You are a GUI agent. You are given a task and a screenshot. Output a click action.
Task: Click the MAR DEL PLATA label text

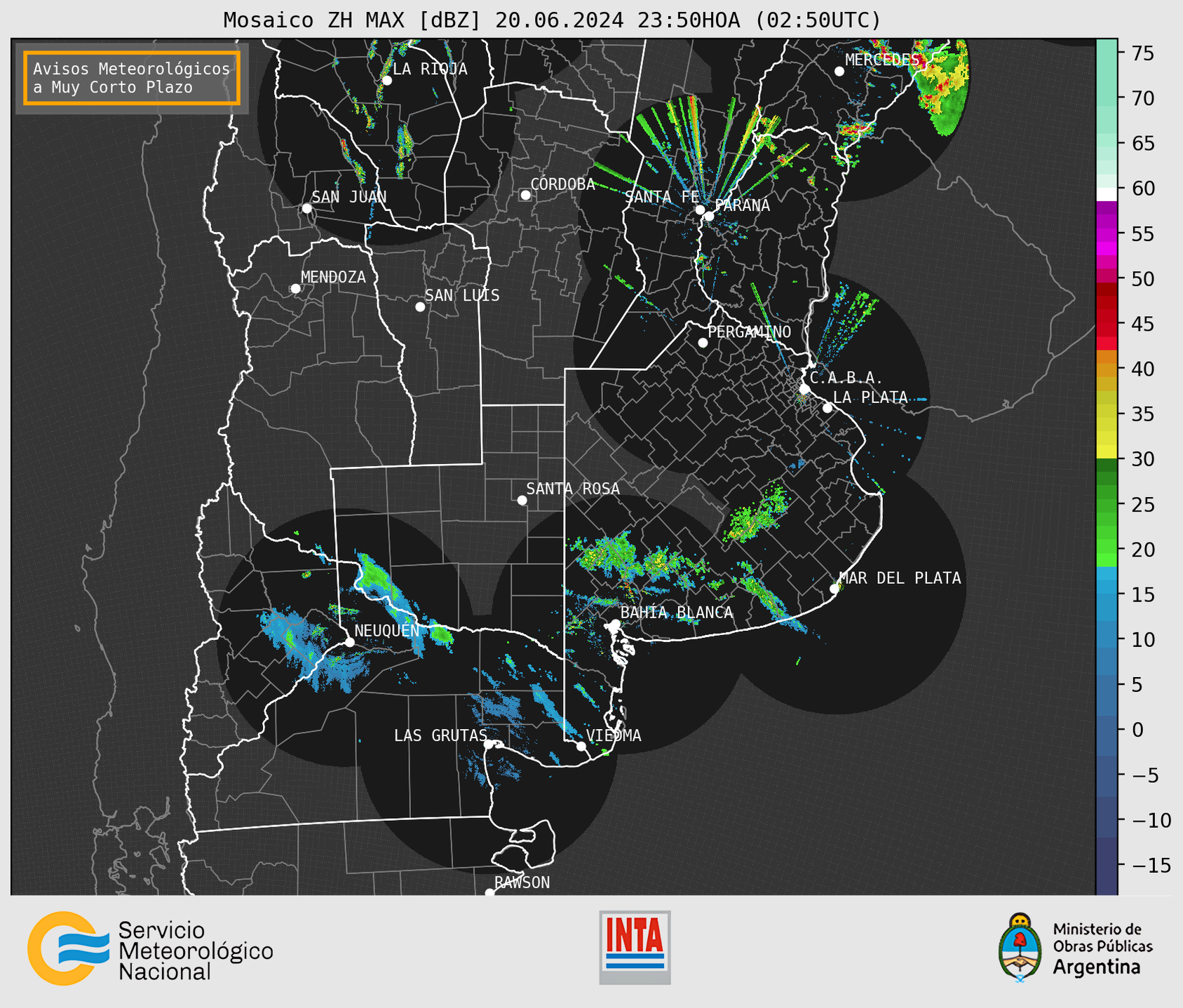click(x=900, y=578)
